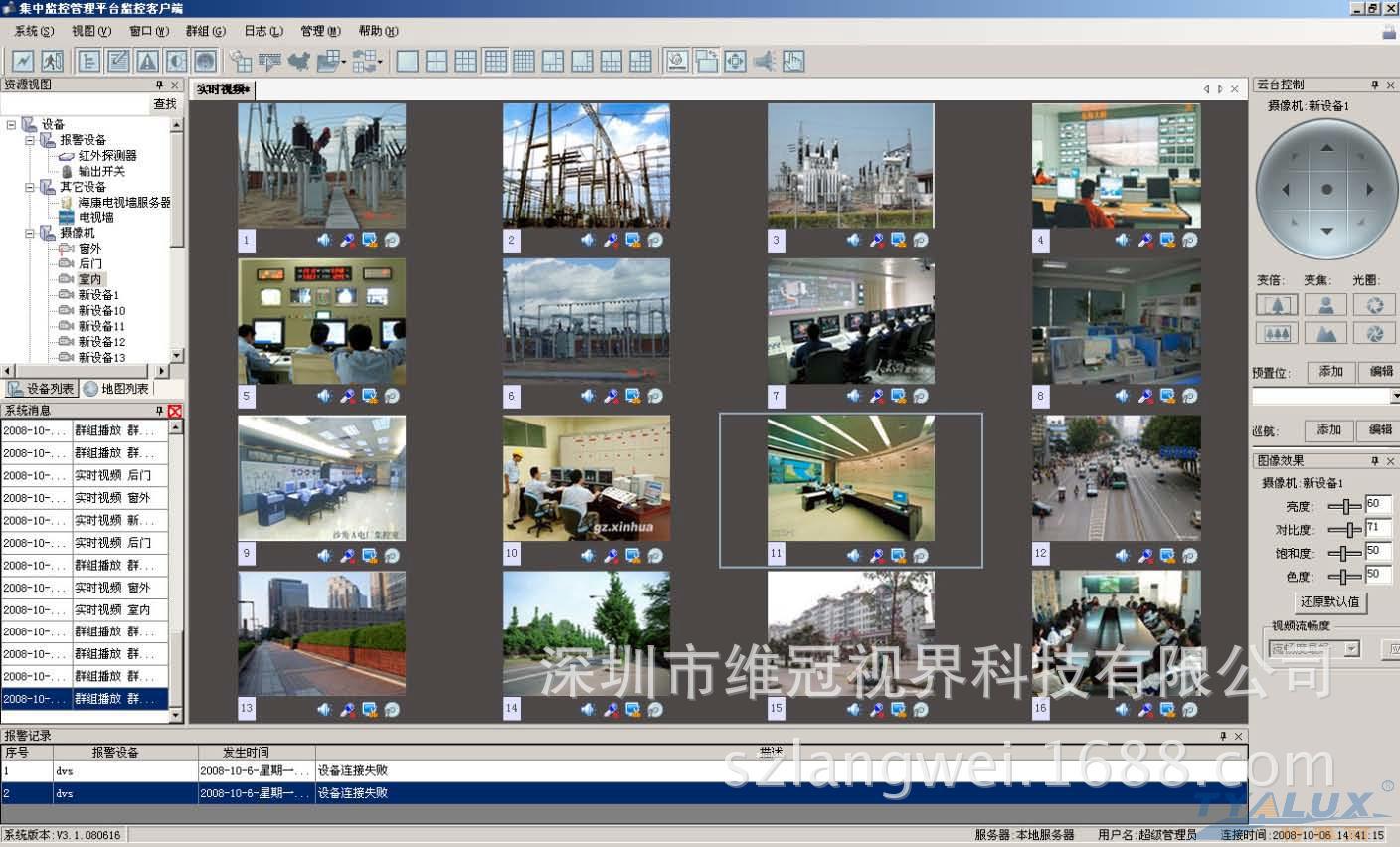Click the fullscreen arrows toolbar icon
Viewport: 1400px width, 847px height.
coord(735,61)
